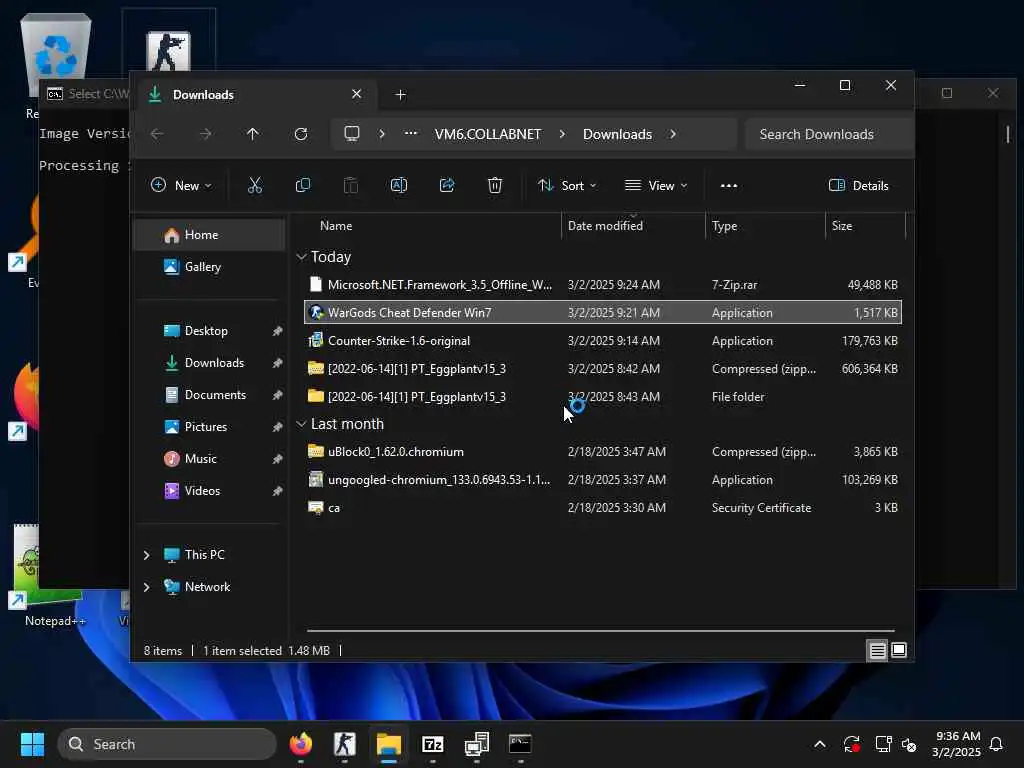
Task: Open the New dropdown menu
Action: 181,185
